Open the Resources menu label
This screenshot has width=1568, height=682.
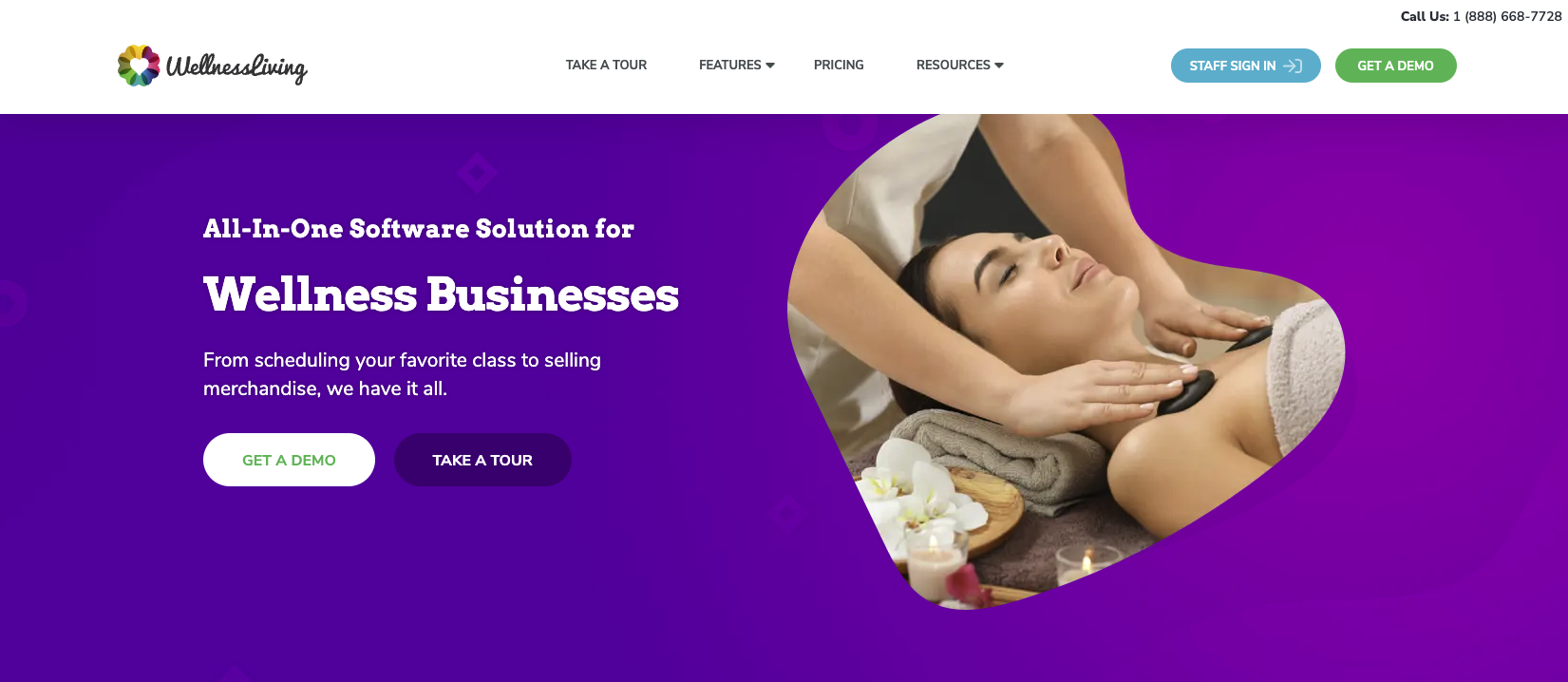pyautogui.click(x=954, y=65)
